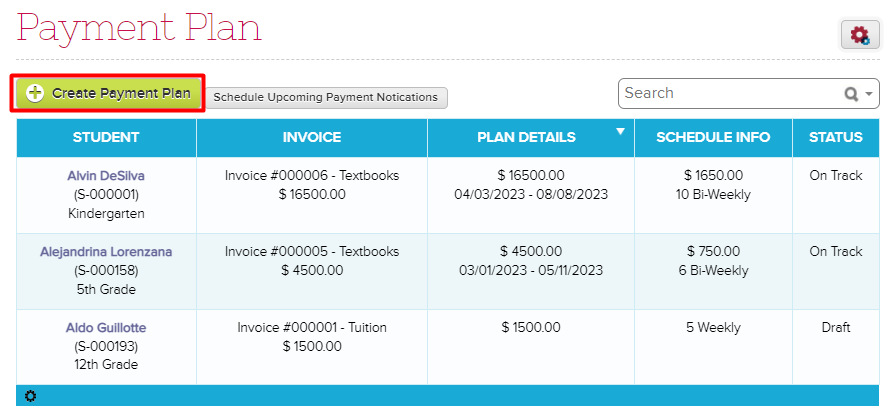Click the settings gear icon top right
The image size is (895, 418).
click(x=859, y=35)
